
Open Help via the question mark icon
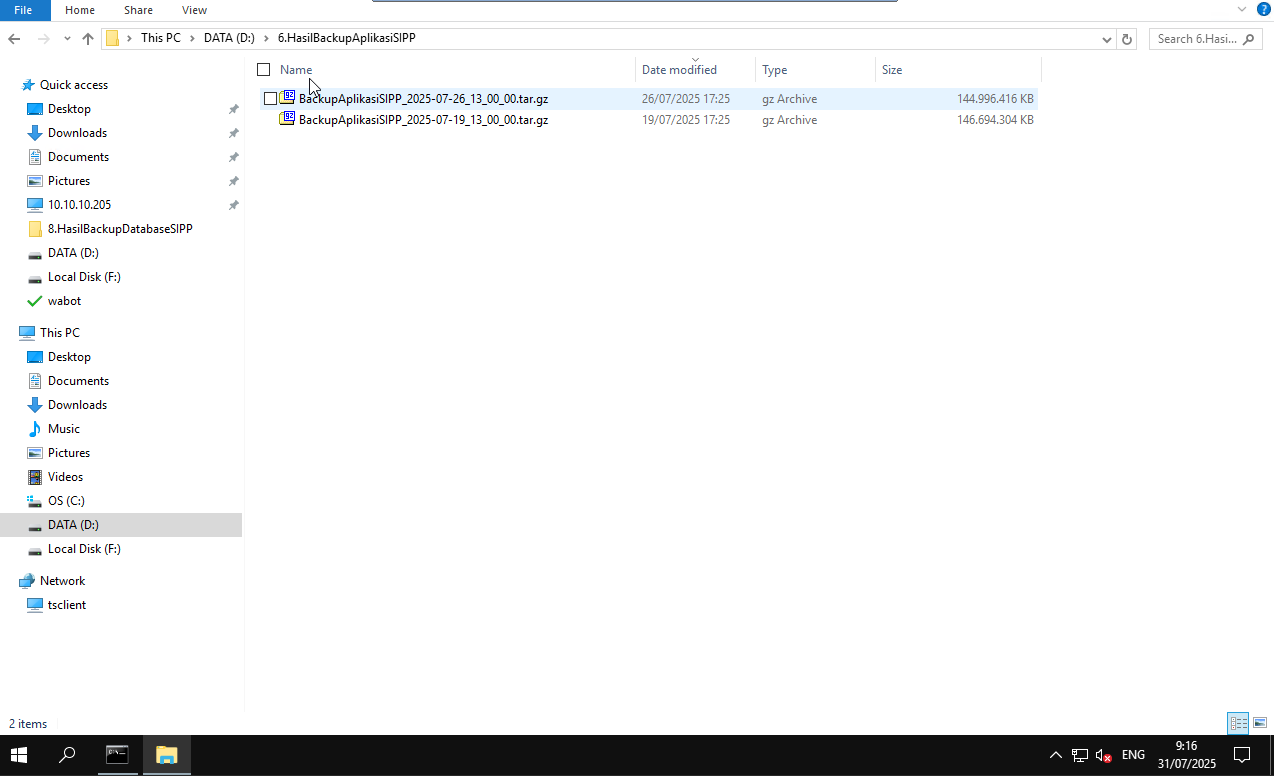[x=1262, y=10]
